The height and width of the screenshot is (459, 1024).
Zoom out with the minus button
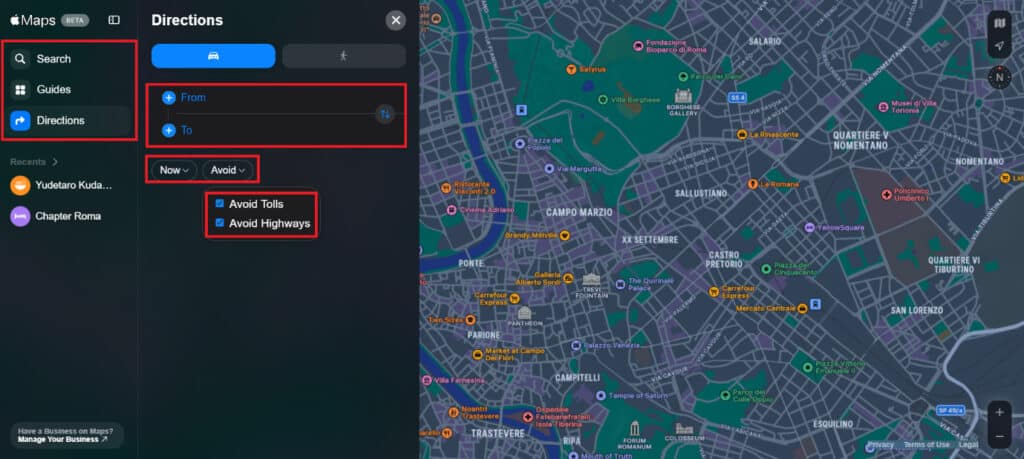click(x=999, y=436)
